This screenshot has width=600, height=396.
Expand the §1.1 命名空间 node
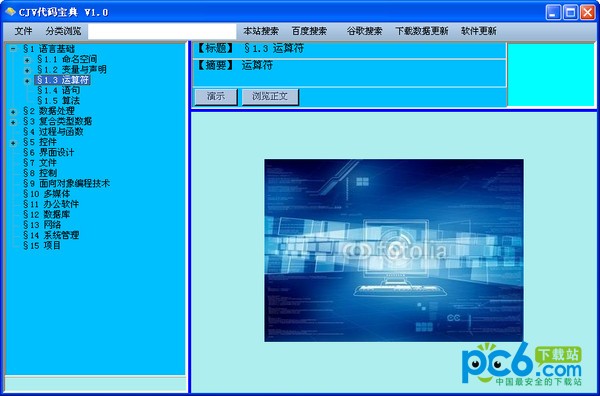[27, 60]
